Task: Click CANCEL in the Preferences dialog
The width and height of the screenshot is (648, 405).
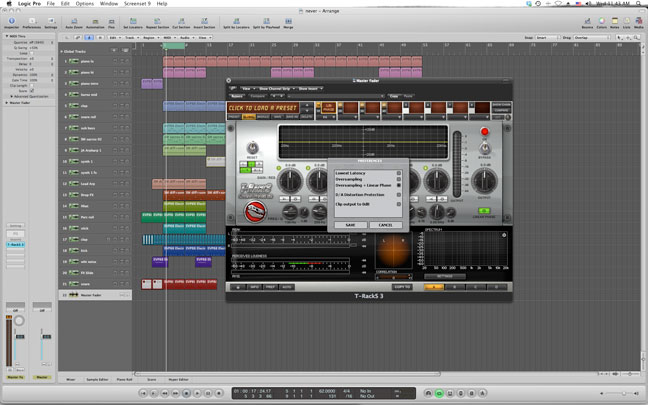Action: (386, 225)
